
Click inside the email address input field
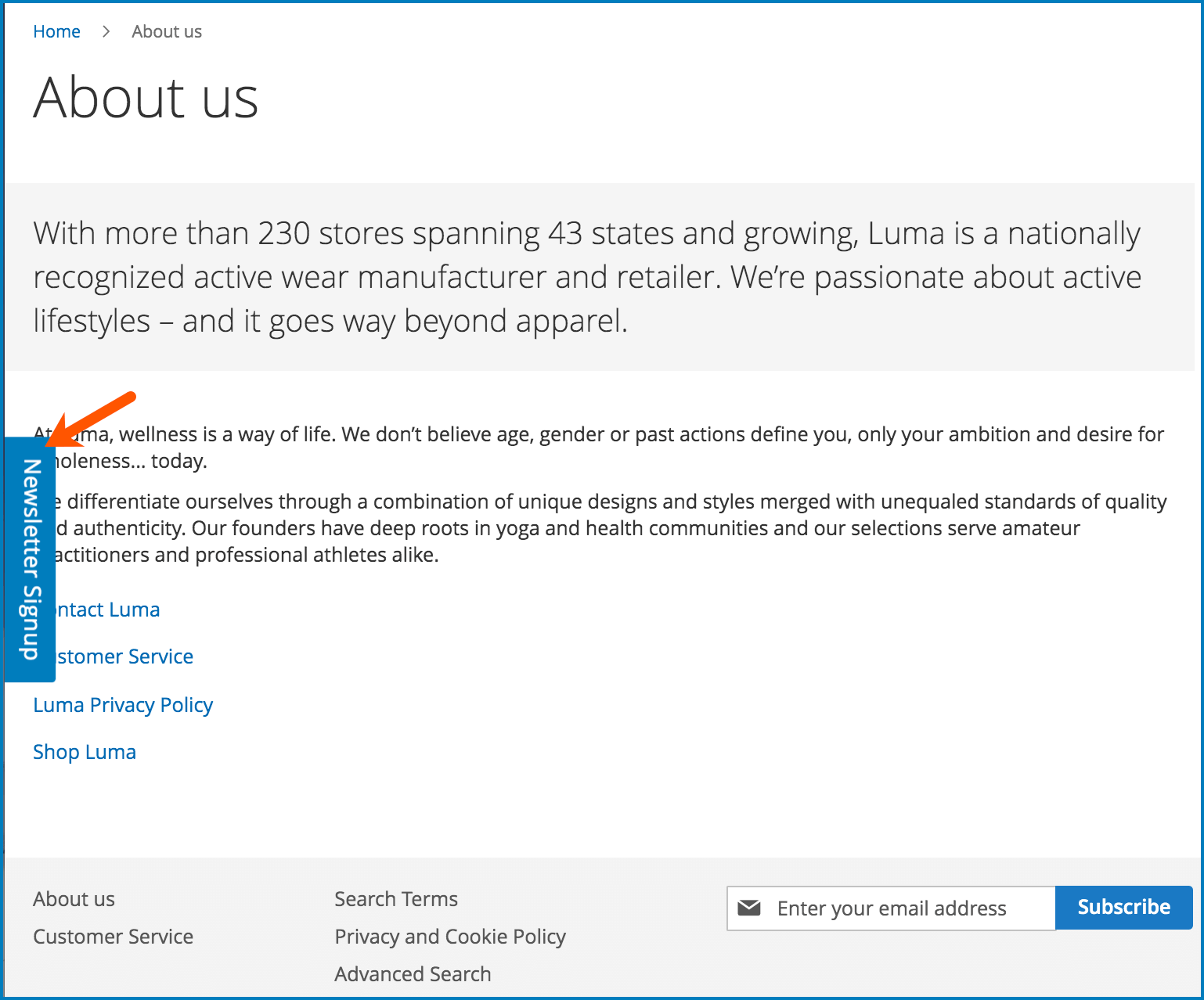pyautogui.click(x=892, y=908)
